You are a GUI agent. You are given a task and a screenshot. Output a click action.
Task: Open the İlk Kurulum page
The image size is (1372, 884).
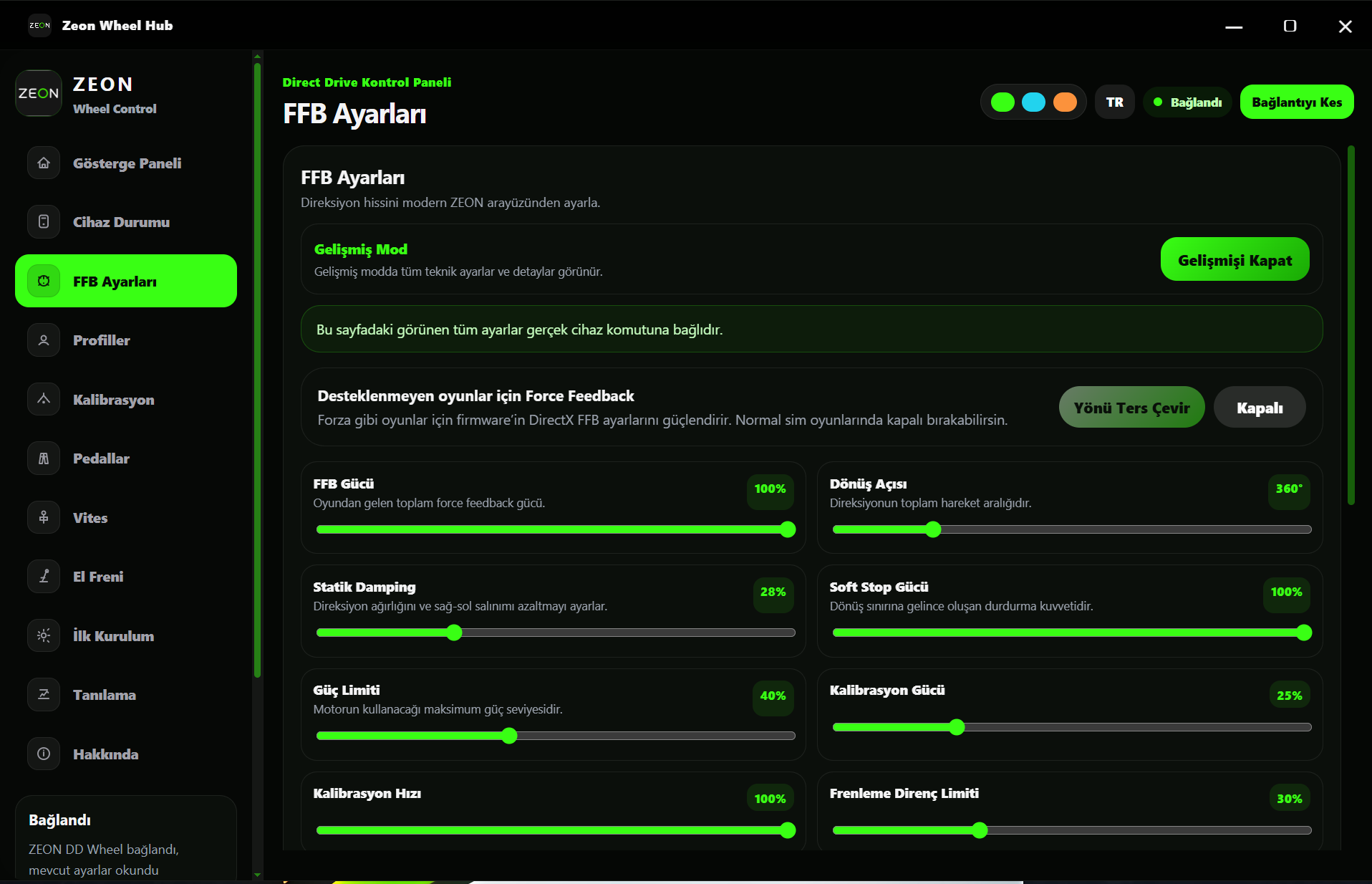[x=126, y=635]
